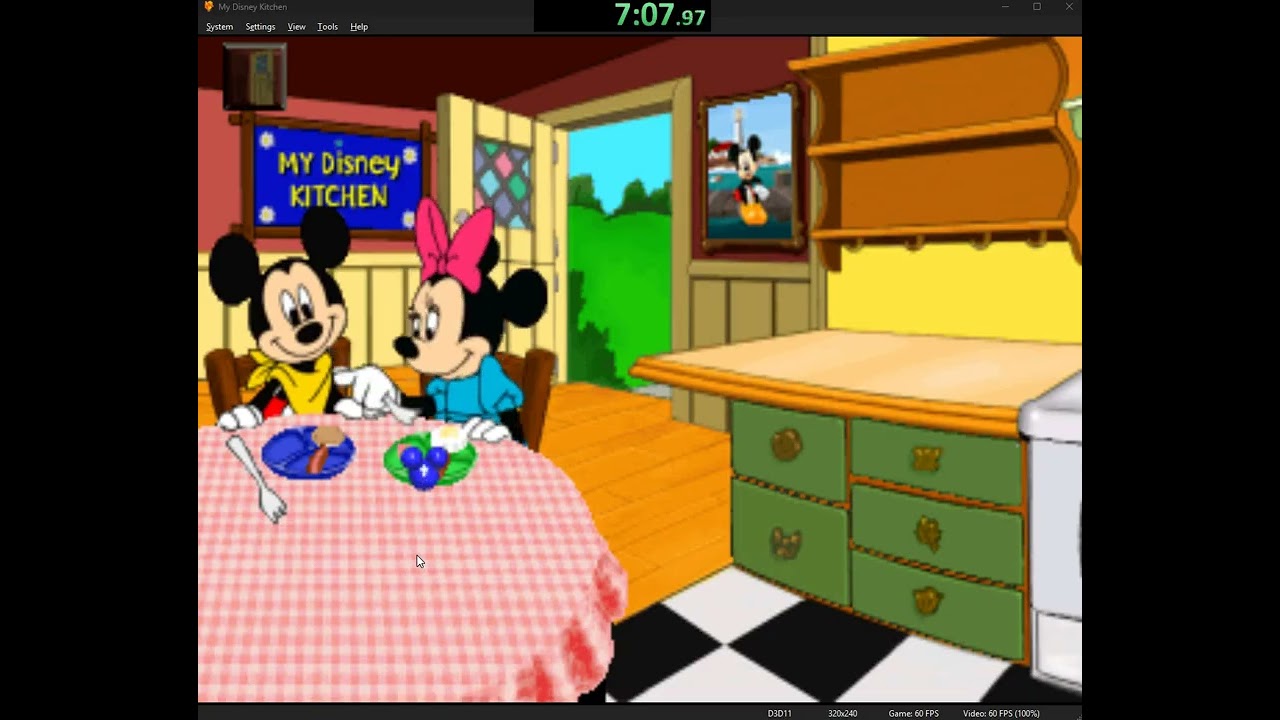Minimize the emulator window
1280x720 pixels.
1005,7
